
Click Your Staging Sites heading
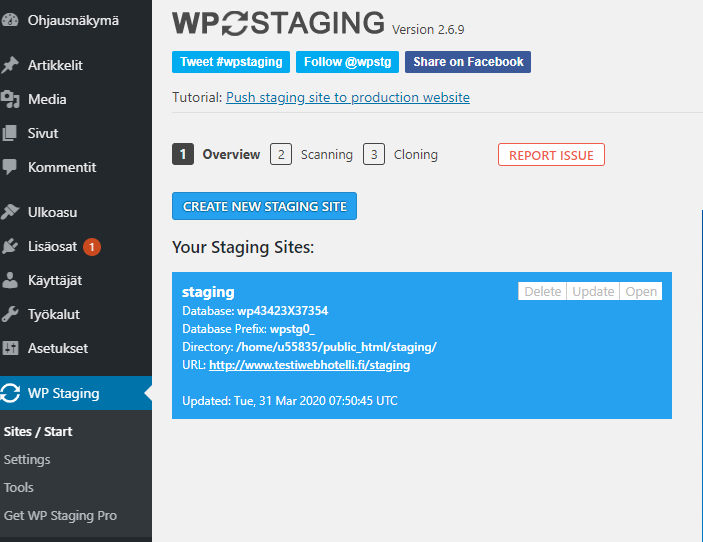click(243, 247)
